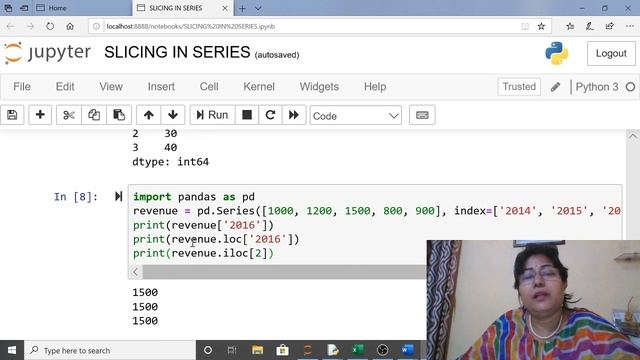This screenshot has width=640, height=360.
Task: Paste cells below using the clipboard icon
Action: coord(119,115)
